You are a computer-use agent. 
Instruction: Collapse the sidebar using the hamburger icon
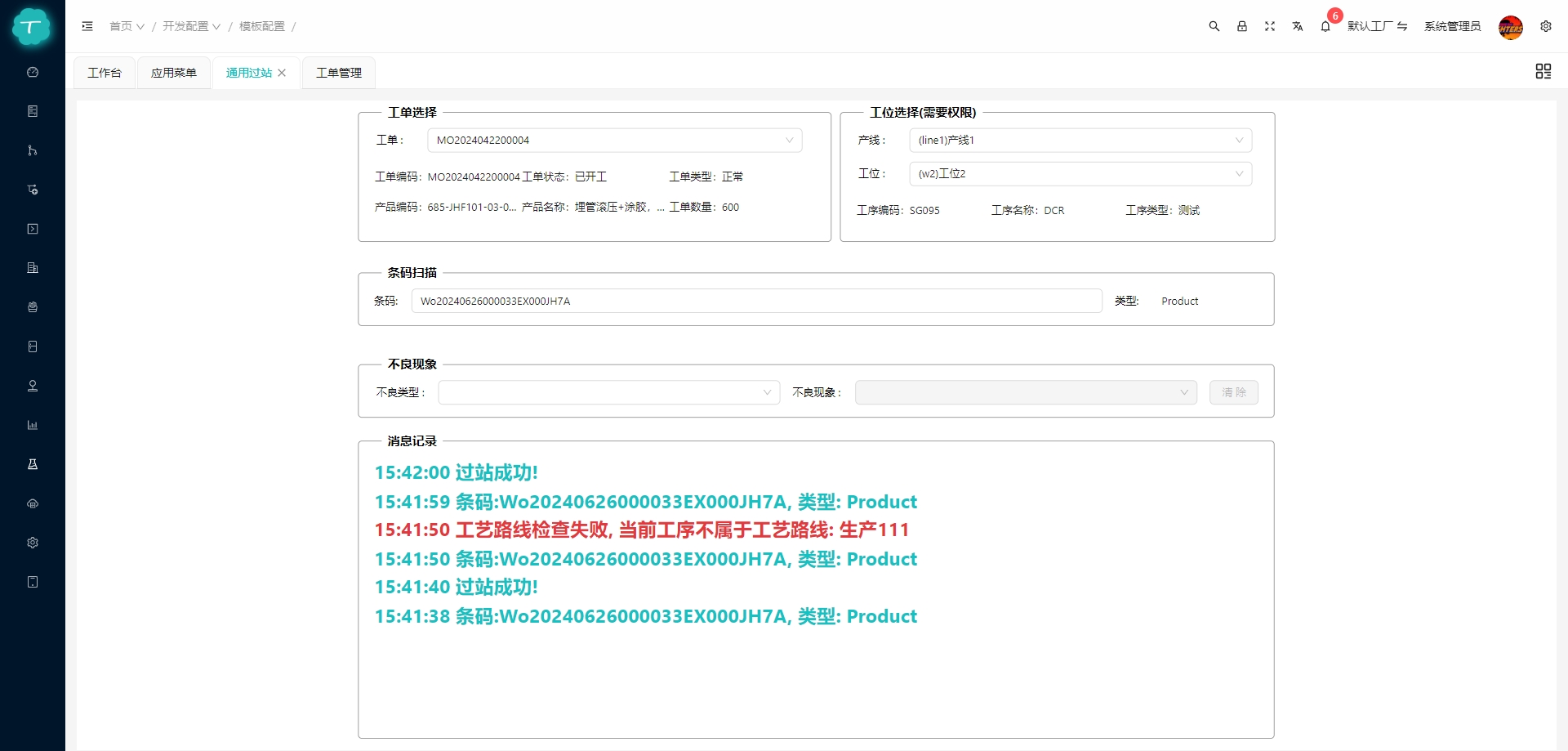click(87, 26)
